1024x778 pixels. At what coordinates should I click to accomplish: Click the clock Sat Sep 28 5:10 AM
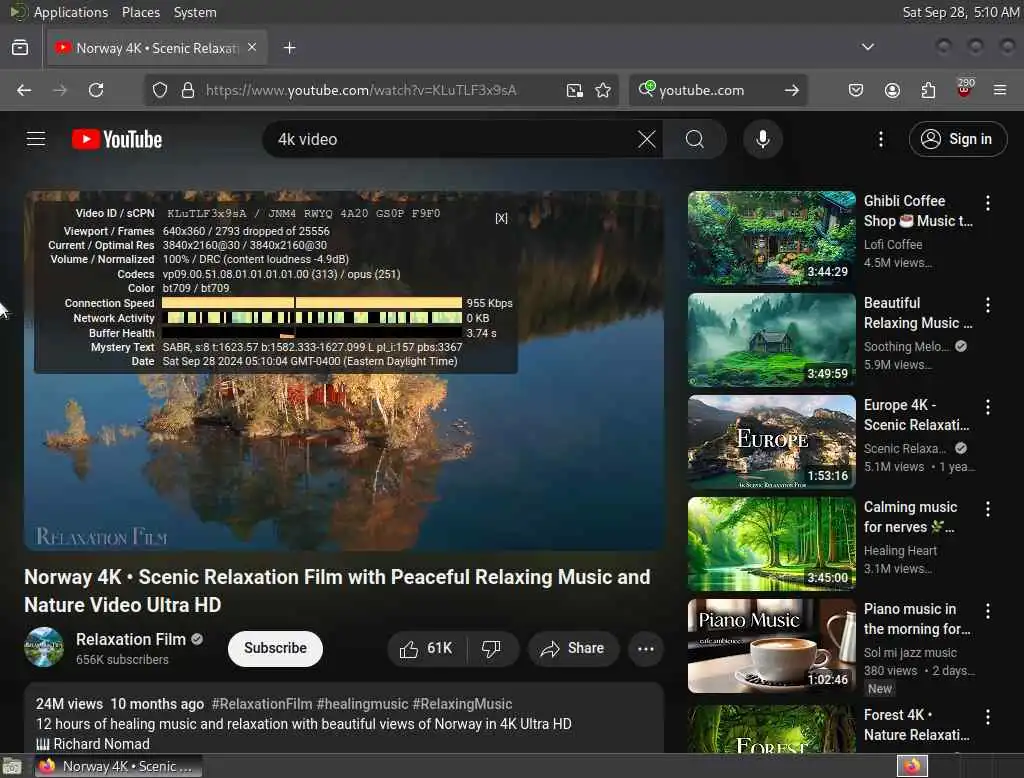click(960, 12)
